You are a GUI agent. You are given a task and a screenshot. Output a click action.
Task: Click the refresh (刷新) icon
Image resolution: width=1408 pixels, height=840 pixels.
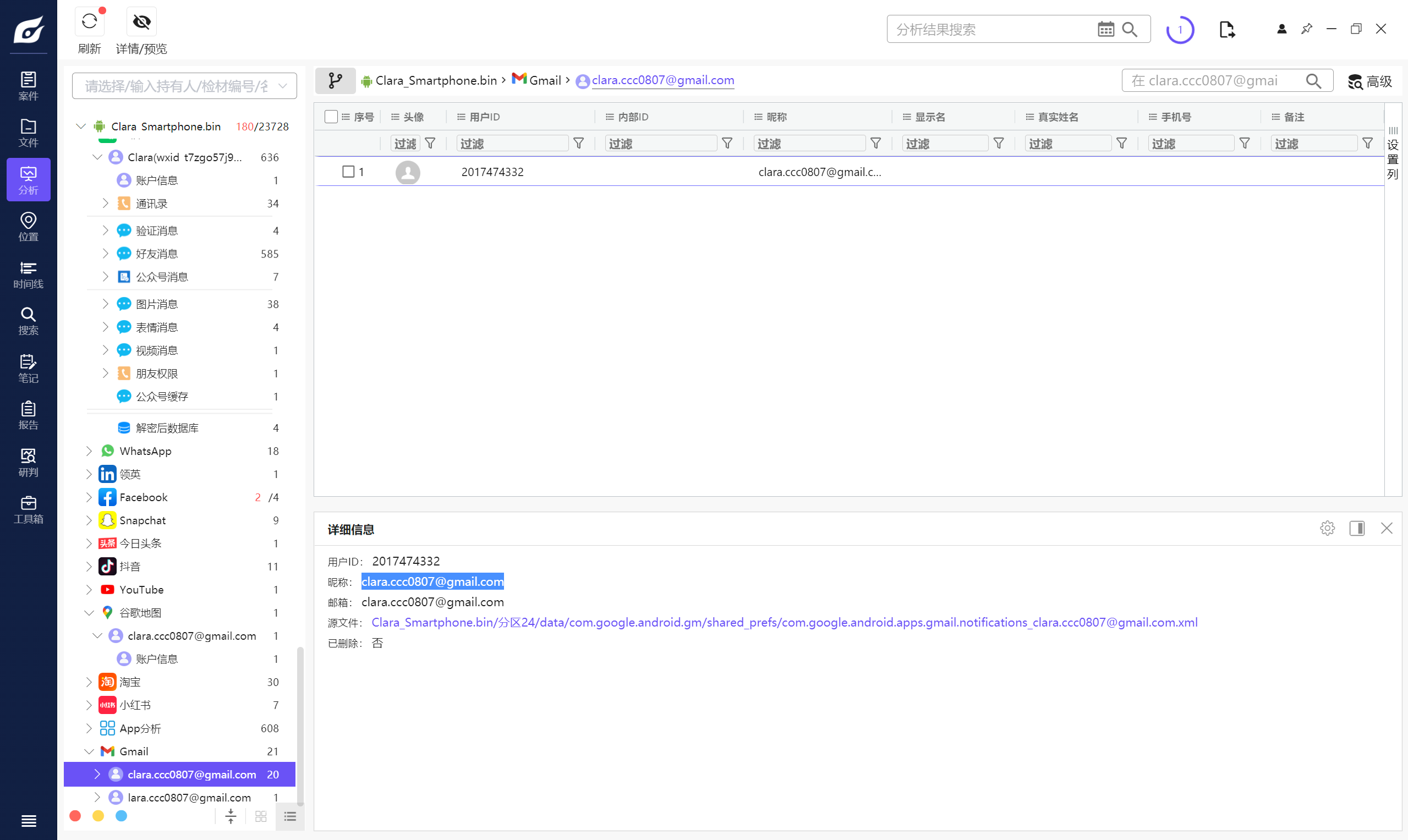point(89,22)
